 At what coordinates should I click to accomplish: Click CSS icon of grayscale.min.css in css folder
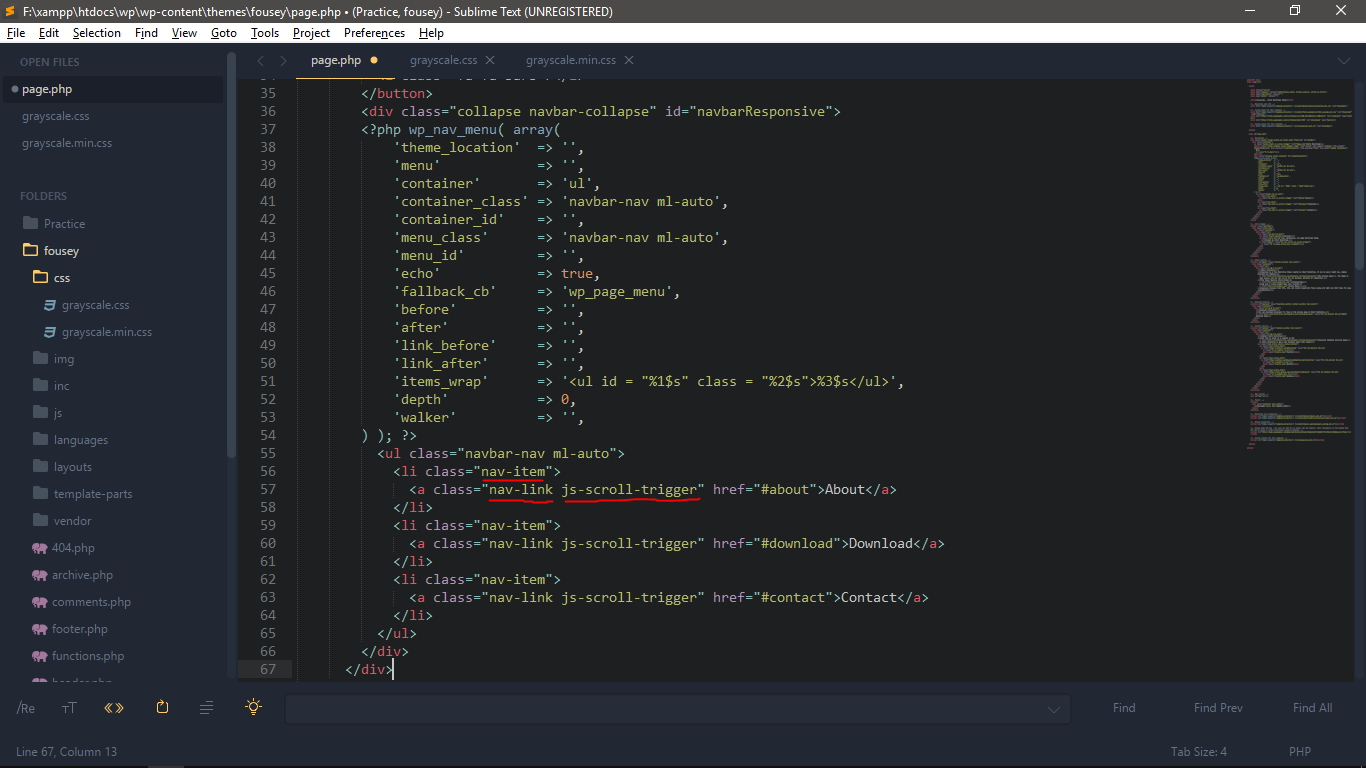point(49,332)
